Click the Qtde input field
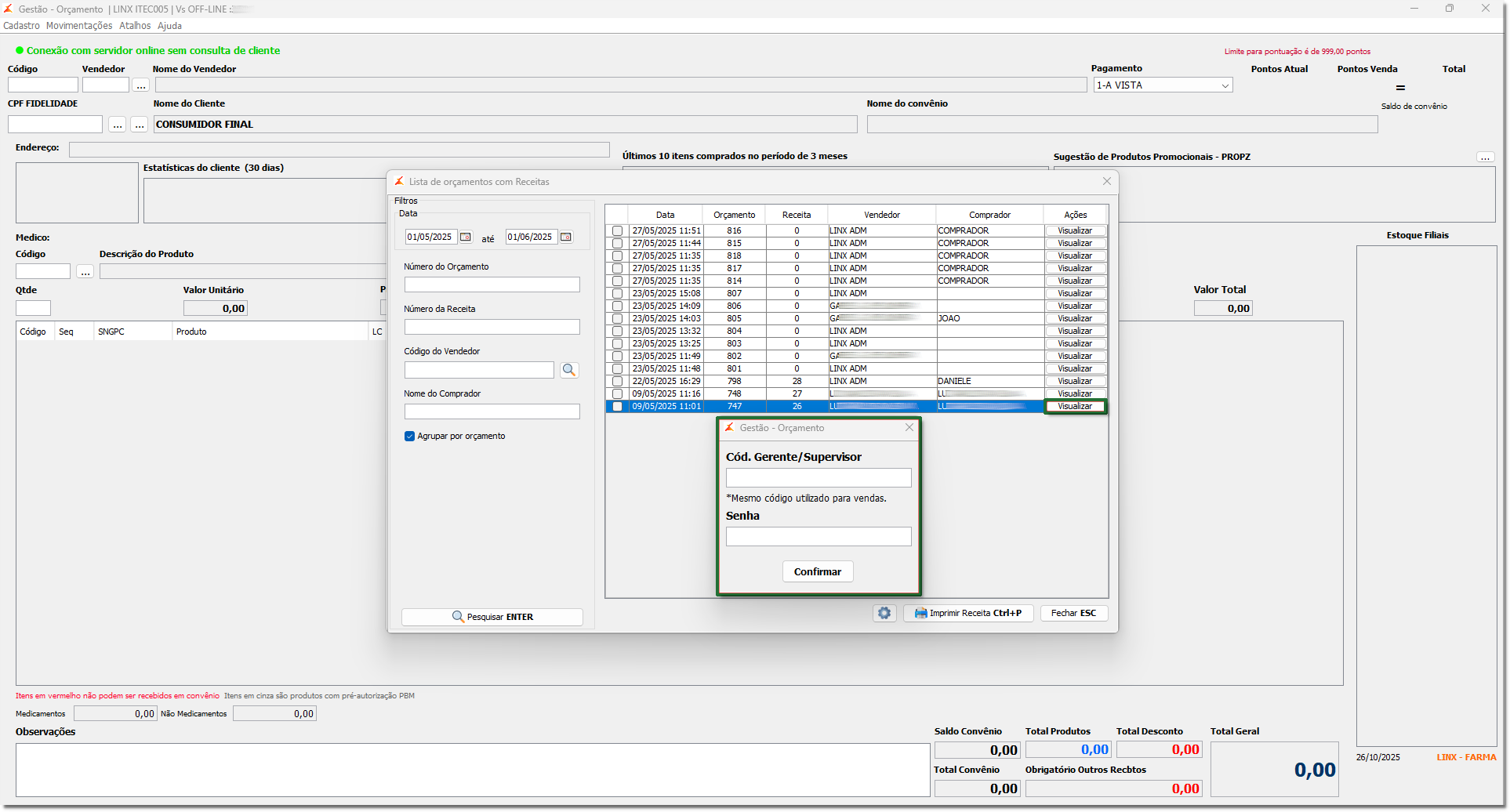 click(33, 308)
